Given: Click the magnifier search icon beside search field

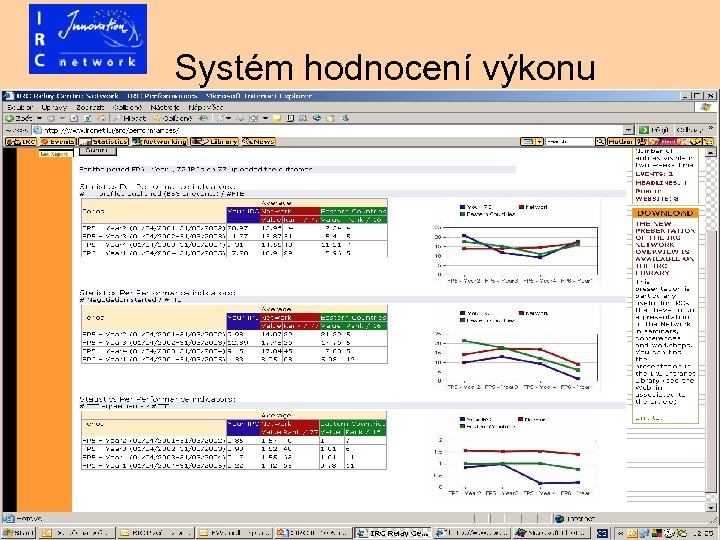Looking at the screenshot, I should (600, 141).
